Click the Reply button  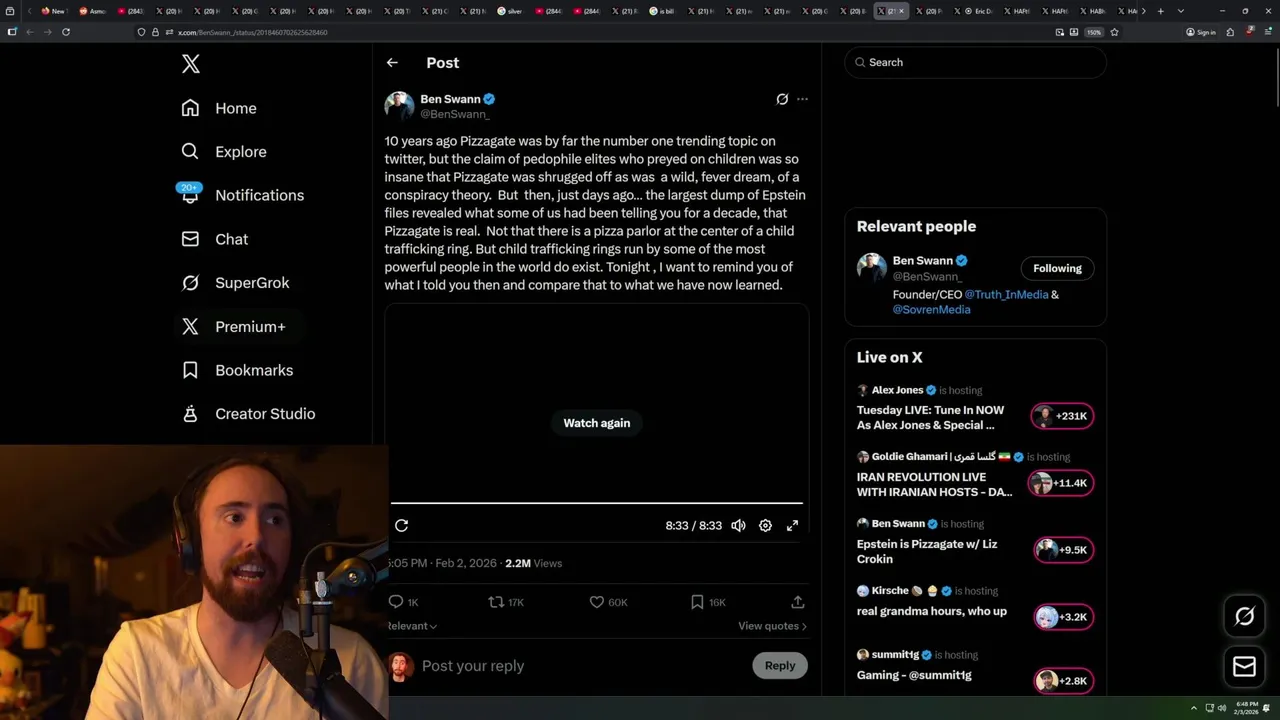780,666
